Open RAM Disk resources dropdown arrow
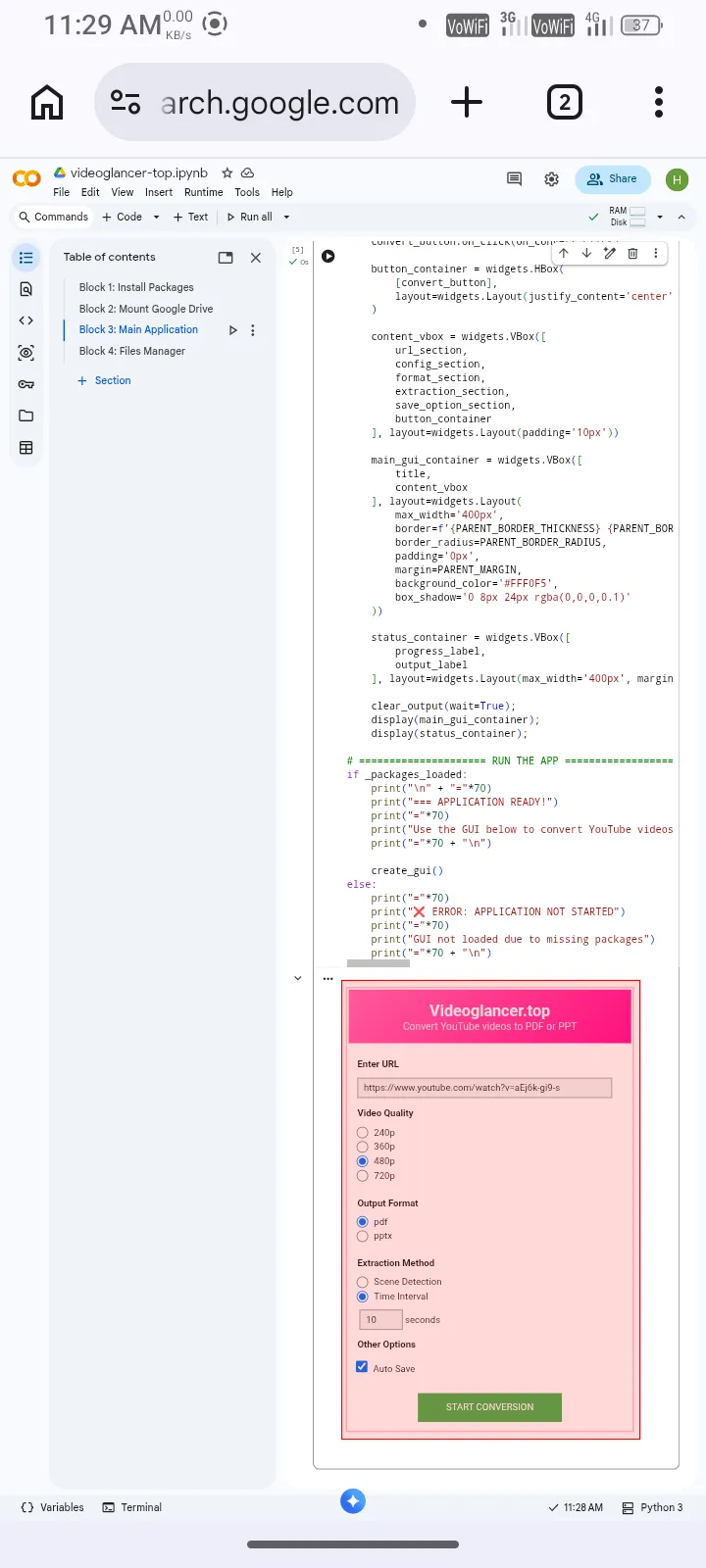 pos(660,218)
